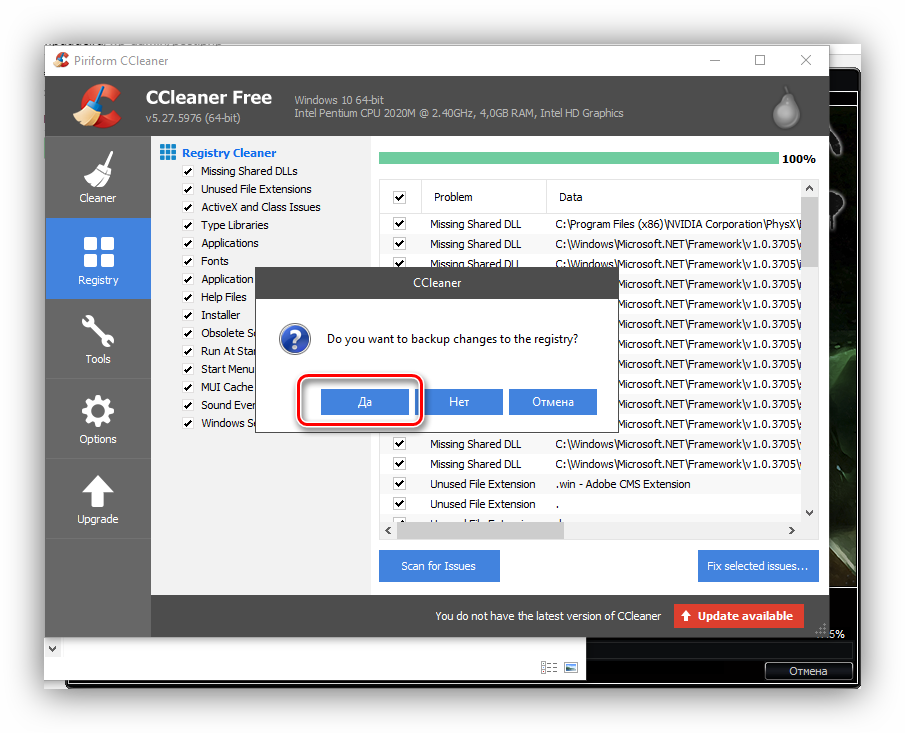
Task: Toggle Start Menu Ordering checkbox
Action: pos(188,369)
